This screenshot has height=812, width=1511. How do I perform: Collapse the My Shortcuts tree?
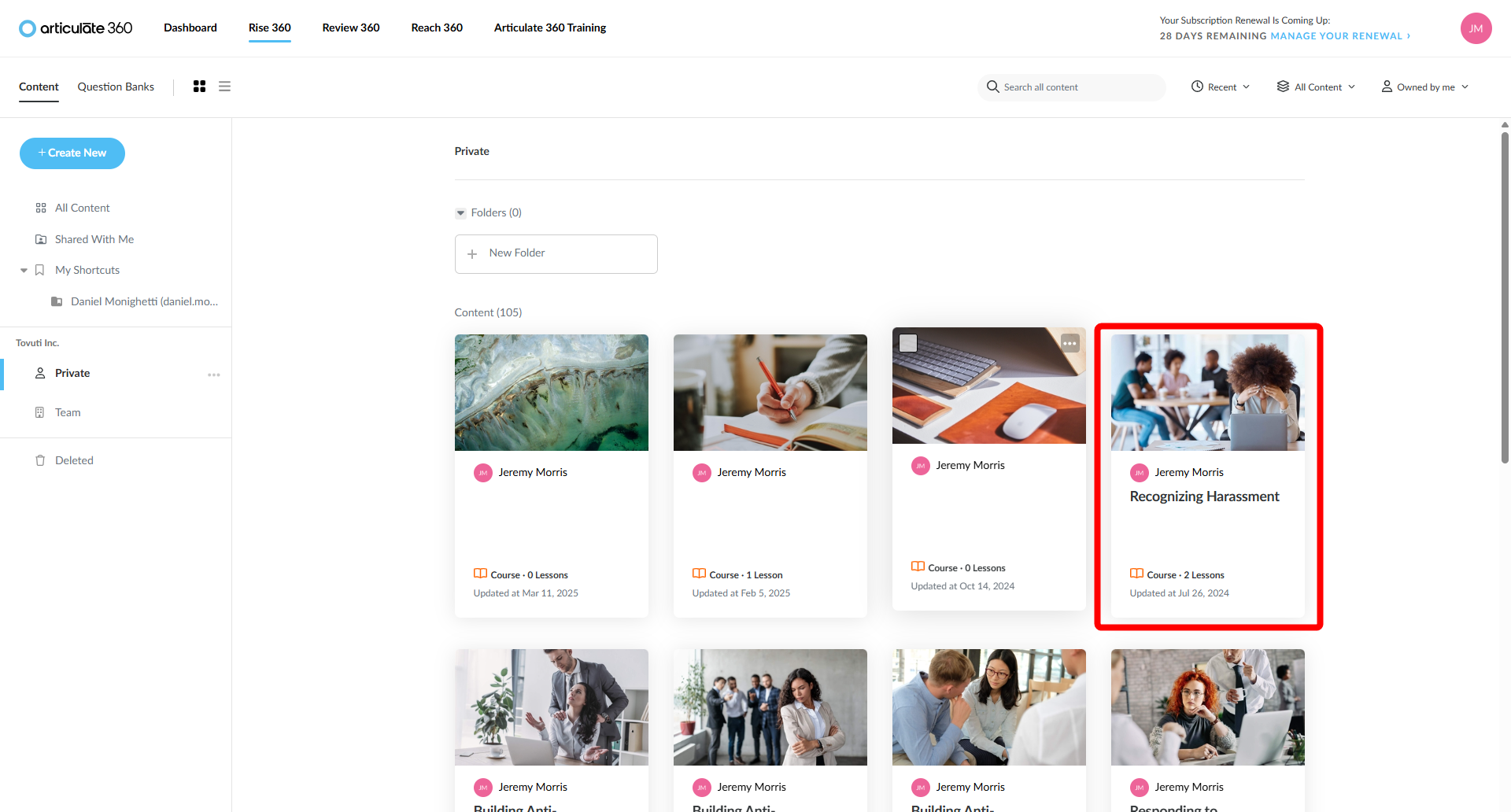24,270
